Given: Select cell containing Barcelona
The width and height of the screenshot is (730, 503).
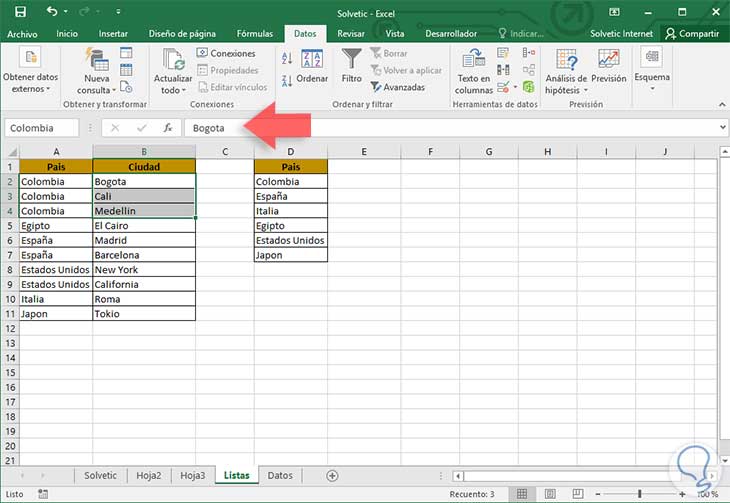Looking at the screenshot, I should 144,255.
